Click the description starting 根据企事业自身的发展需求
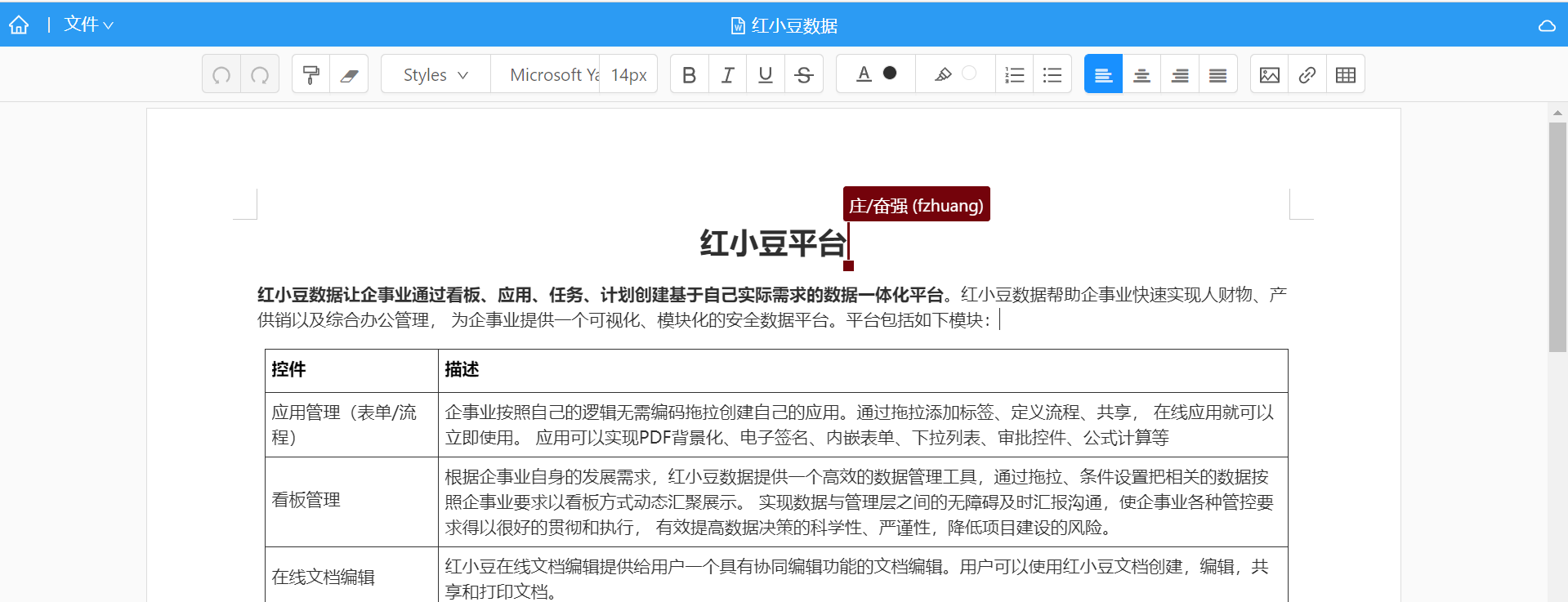 point(859,502)
